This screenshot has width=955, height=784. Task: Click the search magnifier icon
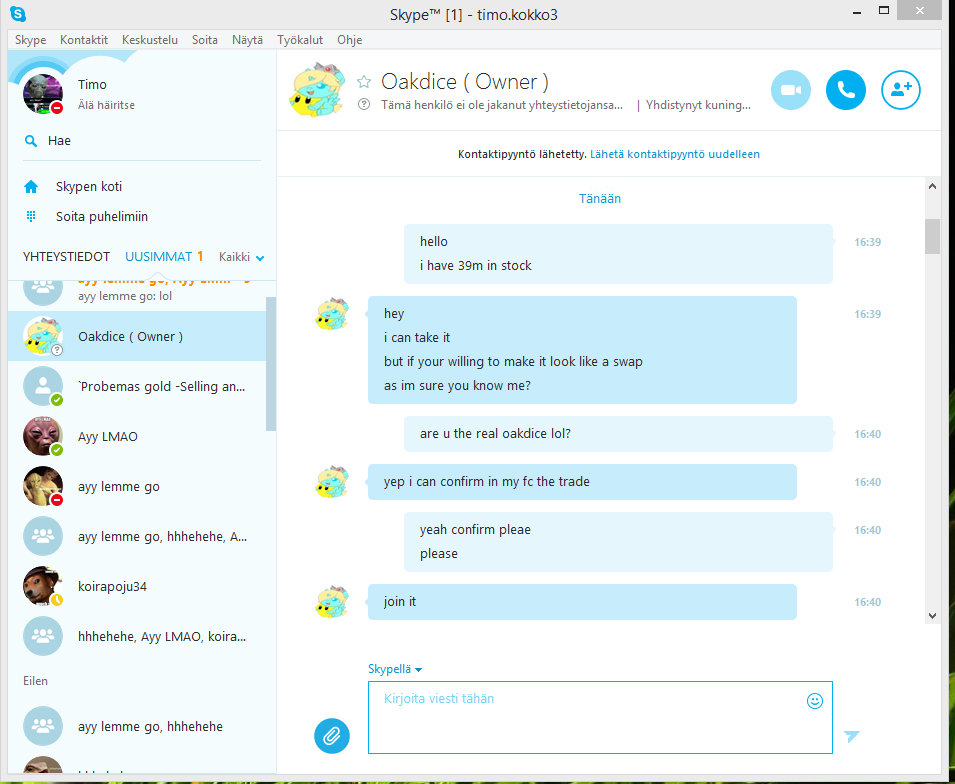tap(30, 141)
